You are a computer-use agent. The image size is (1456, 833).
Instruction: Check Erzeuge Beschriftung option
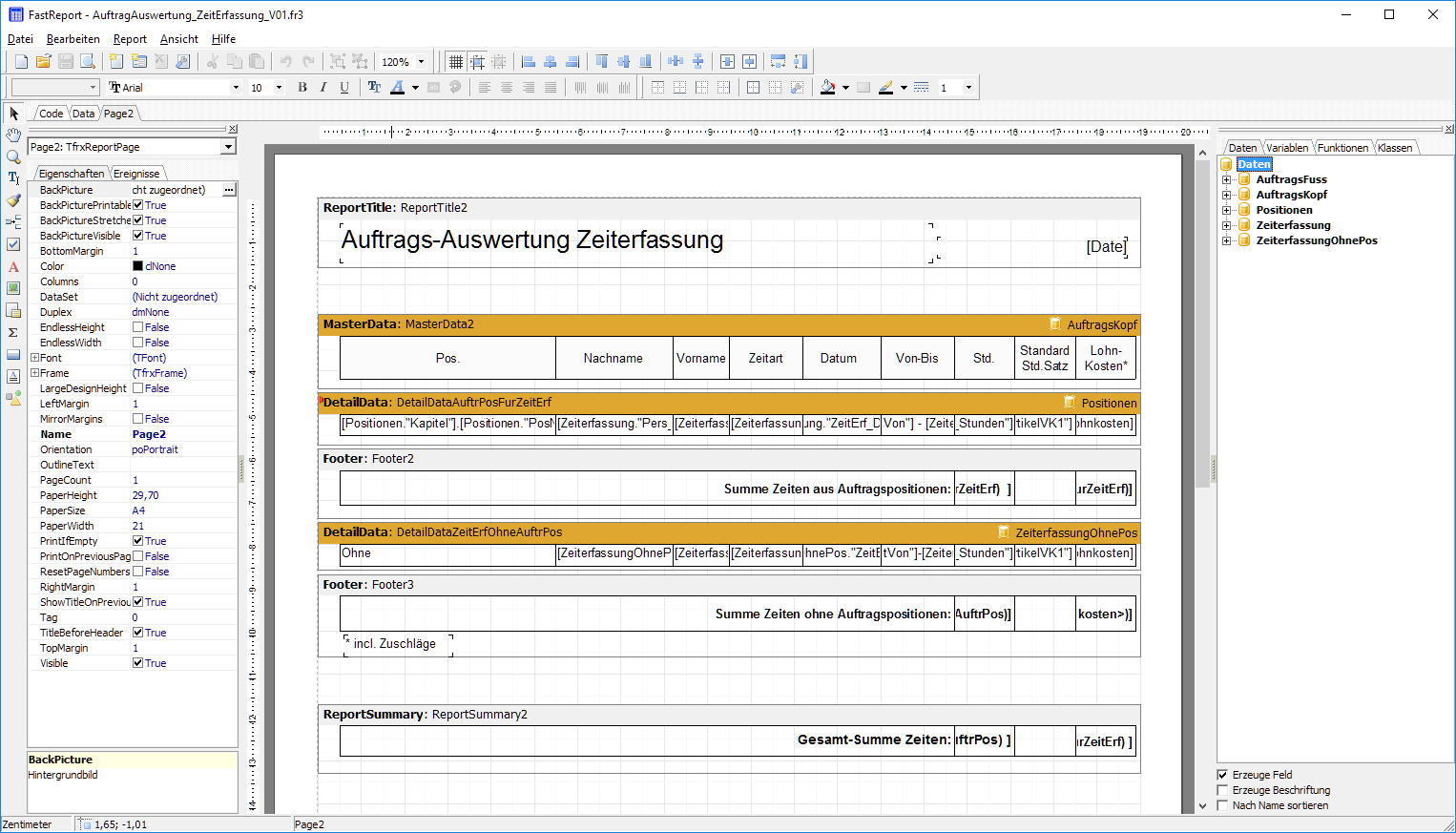click(1223, 790)
